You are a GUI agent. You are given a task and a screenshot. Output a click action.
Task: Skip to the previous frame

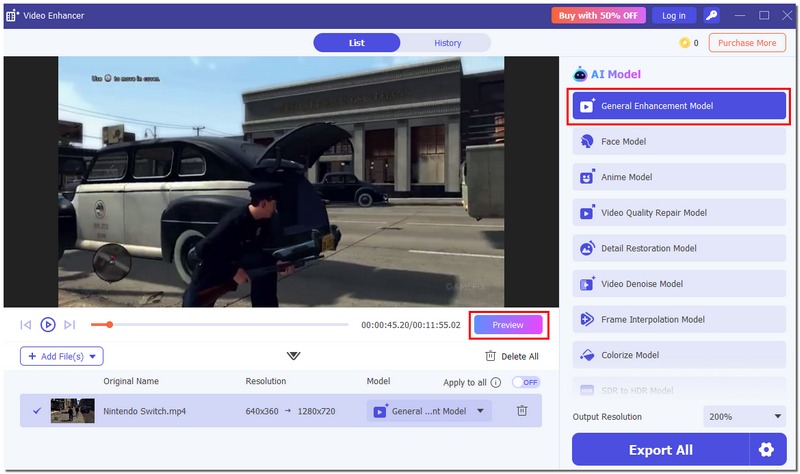(x=26, y=325)
